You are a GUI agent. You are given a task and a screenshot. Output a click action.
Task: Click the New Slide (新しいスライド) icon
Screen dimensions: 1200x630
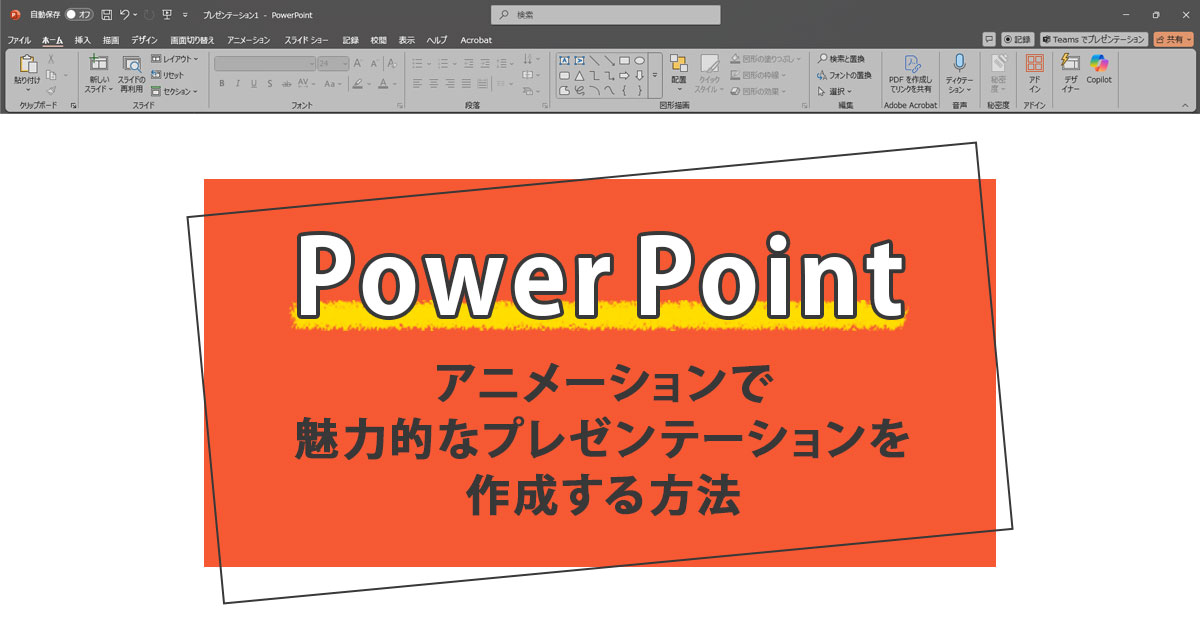point(98,62)
